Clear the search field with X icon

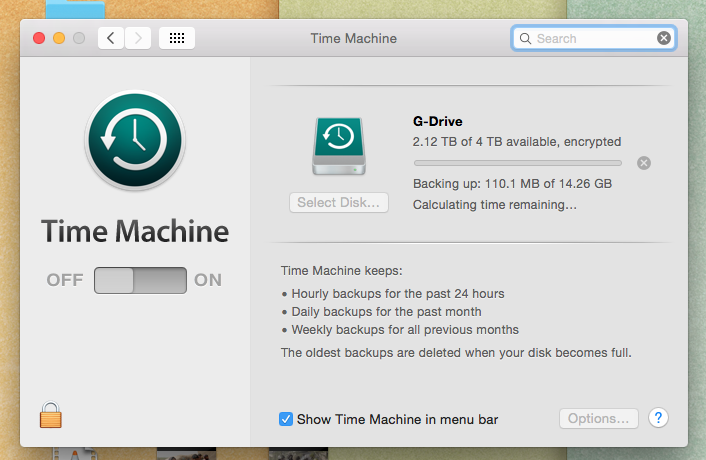(664, 38)
